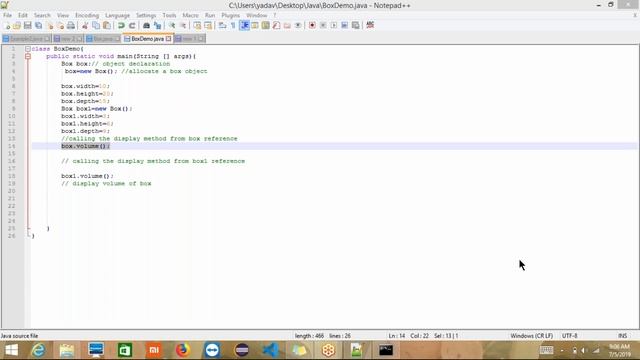Screen dimensions: 640x360
Task: Toggle file monitoring eye icon
Action: click(x=298, y=25)
